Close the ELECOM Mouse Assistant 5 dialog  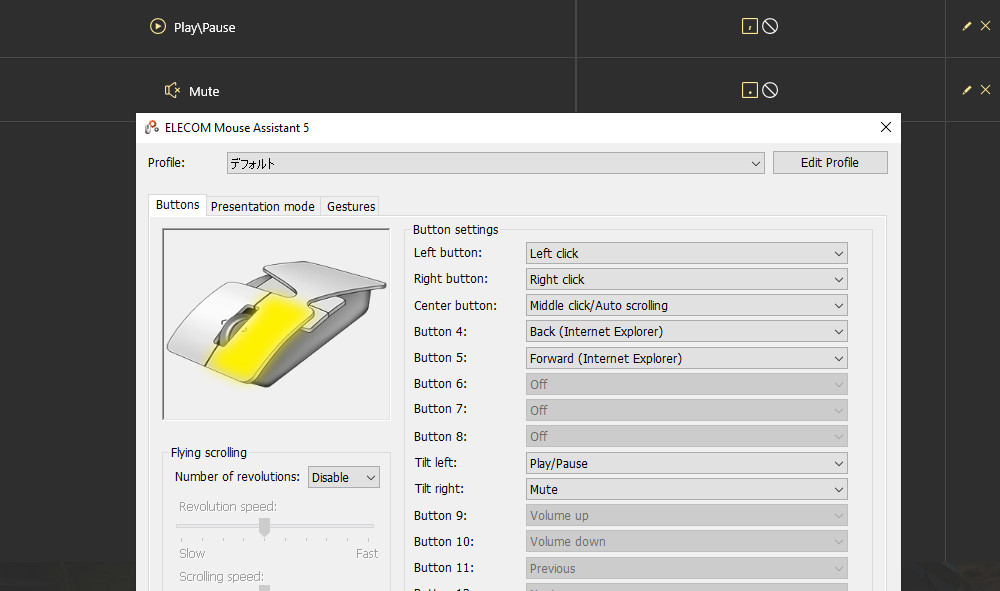(x=886, y=127)
